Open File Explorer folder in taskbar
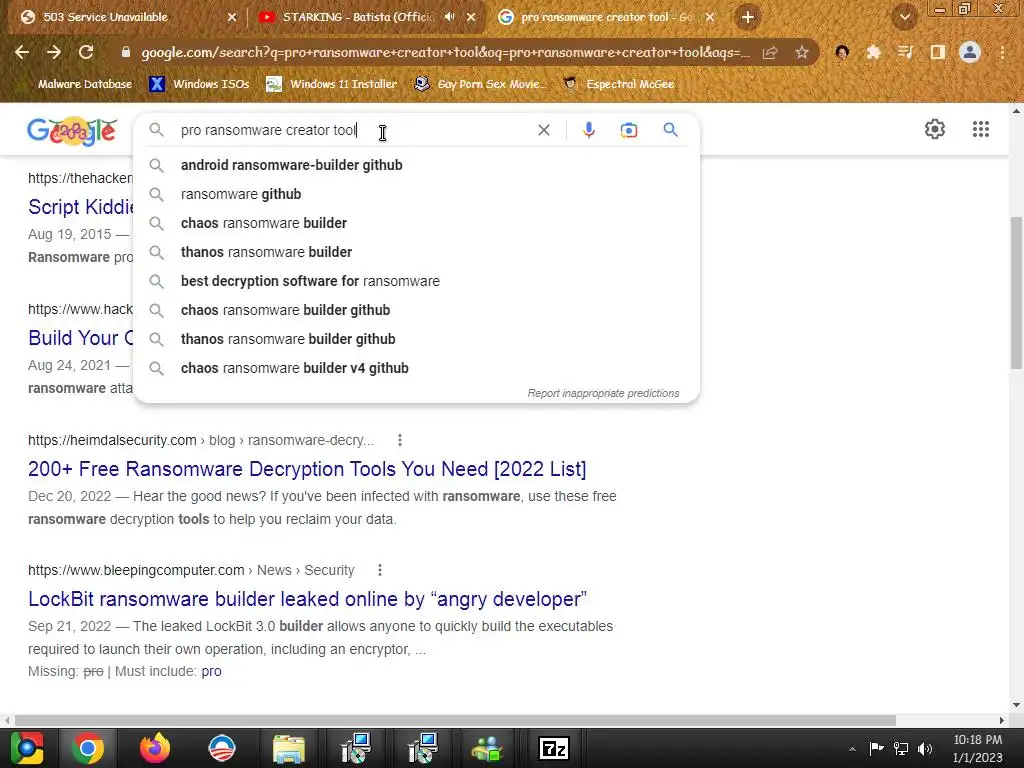 289,749
